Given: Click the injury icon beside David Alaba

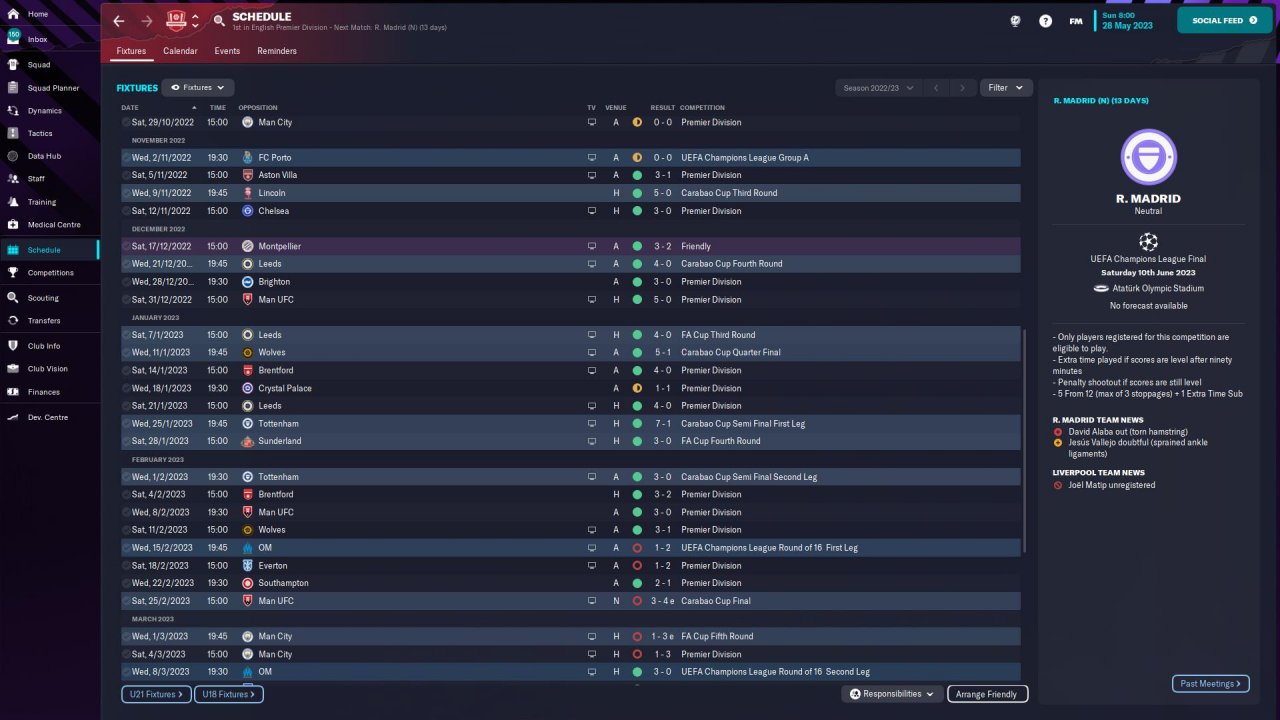Looking at the screenshot, I should [x=1058, y=432].
